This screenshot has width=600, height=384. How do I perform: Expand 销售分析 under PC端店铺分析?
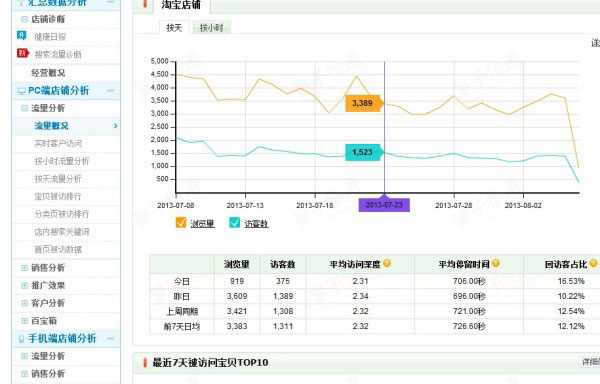point(24,268)
